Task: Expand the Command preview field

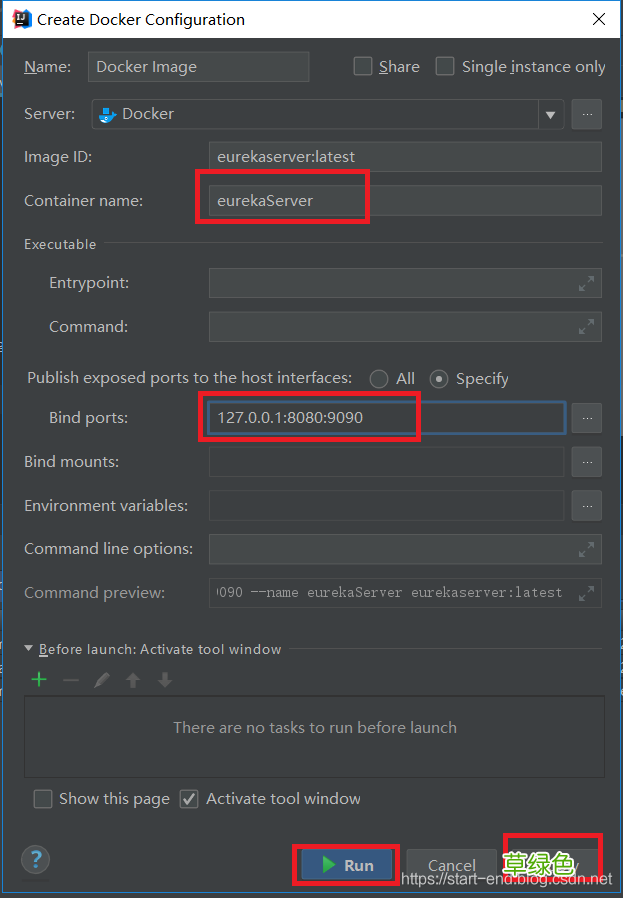Action: point(586,593)
